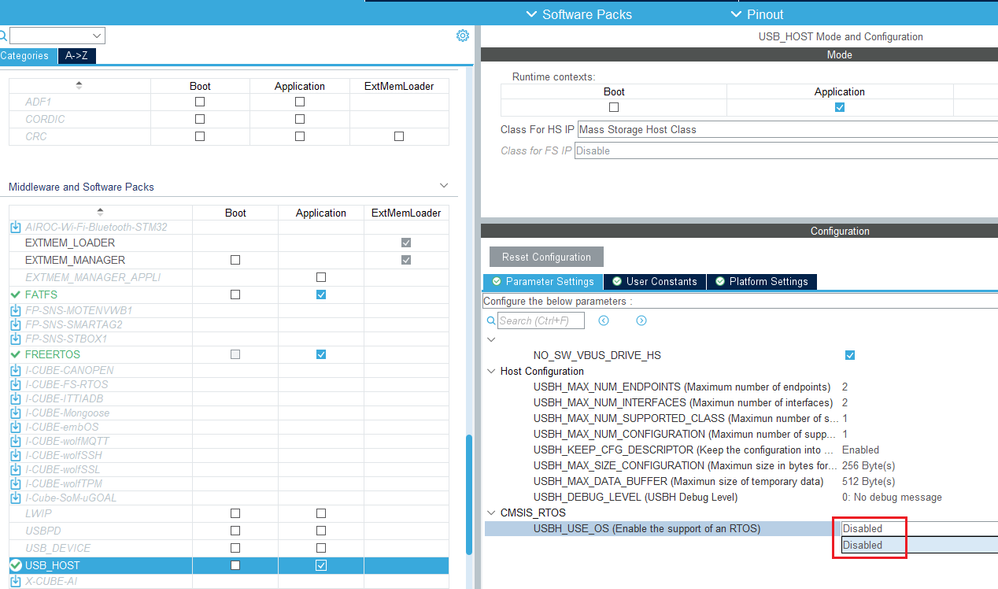Click the download icon beside I-CUBE-wolfTPM

16,483
